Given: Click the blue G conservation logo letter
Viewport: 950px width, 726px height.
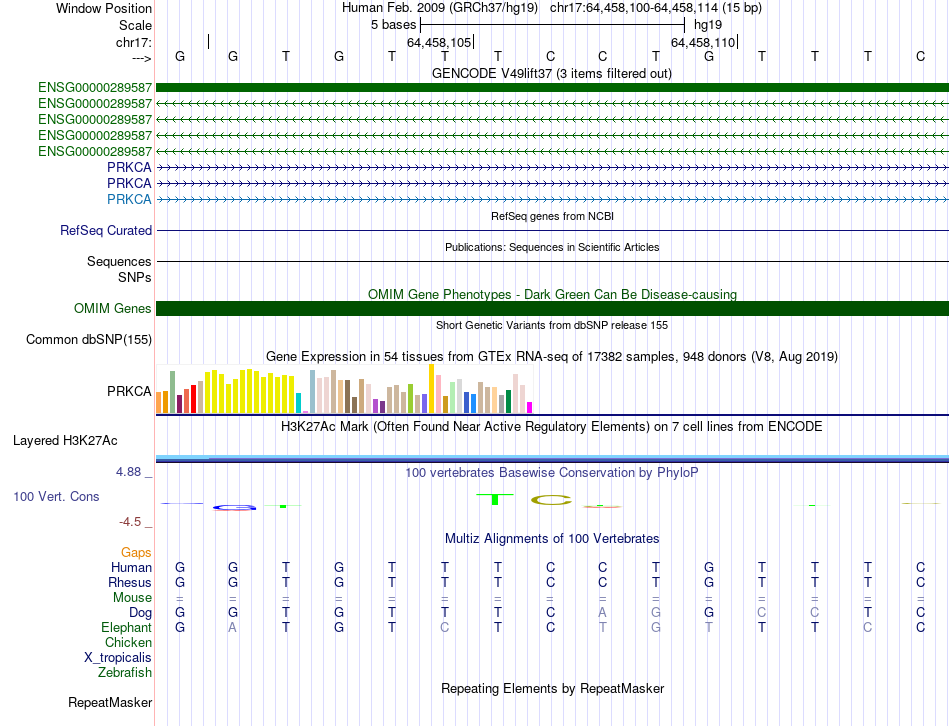Looking at the screenshot, I should [234, 507].
